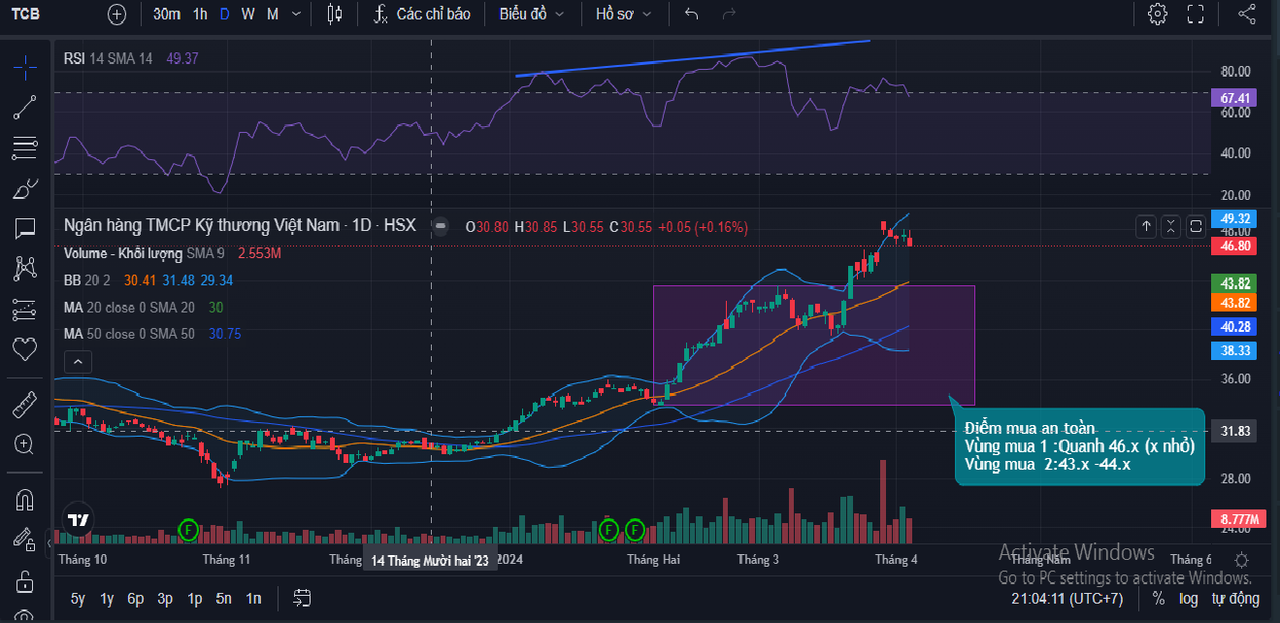Select the ruler measure tool
Viewport: 1280px width, 623px height.
pos(25,404)
